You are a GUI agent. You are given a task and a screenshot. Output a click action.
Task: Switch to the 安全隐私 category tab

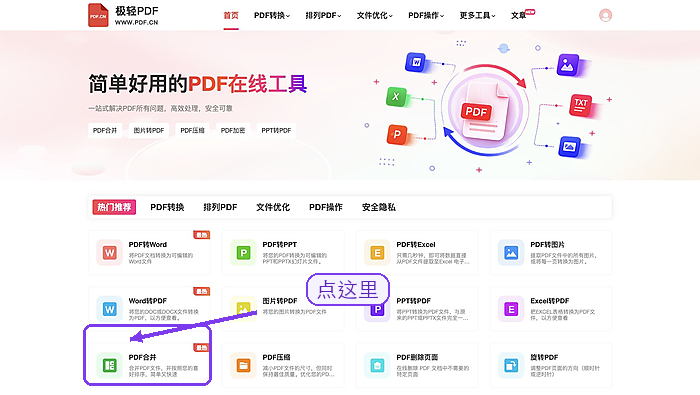tap(379, 207)
